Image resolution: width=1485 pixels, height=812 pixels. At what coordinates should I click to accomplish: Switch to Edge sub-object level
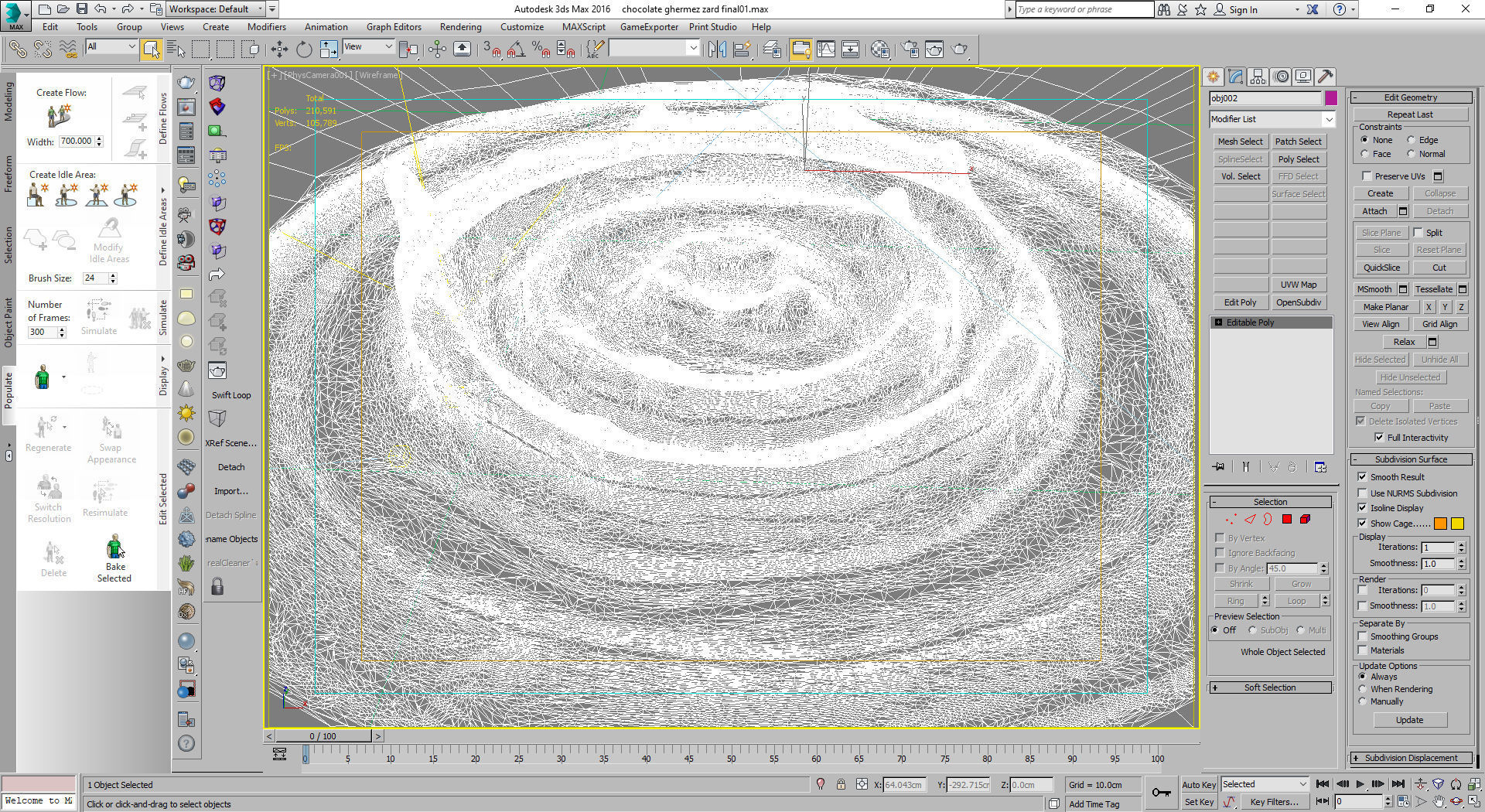[x=1249, y=519]
